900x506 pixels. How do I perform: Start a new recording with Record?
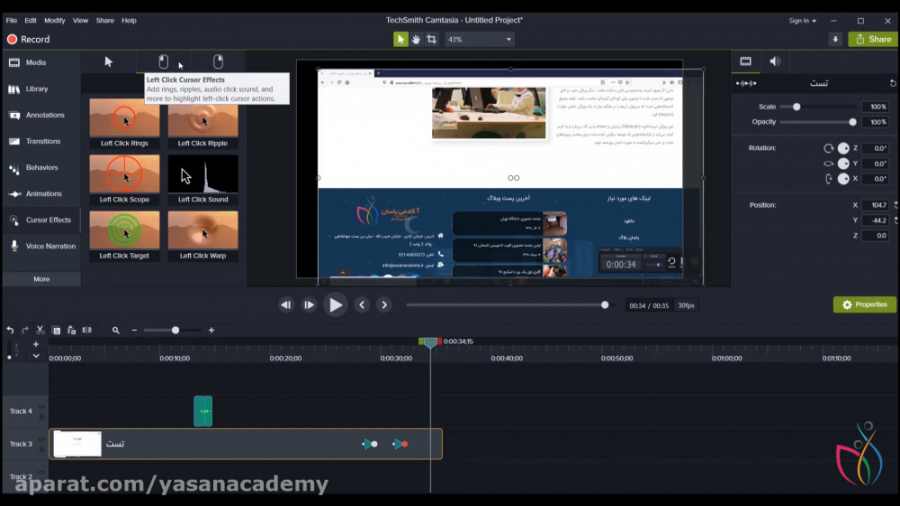point(28,39)
